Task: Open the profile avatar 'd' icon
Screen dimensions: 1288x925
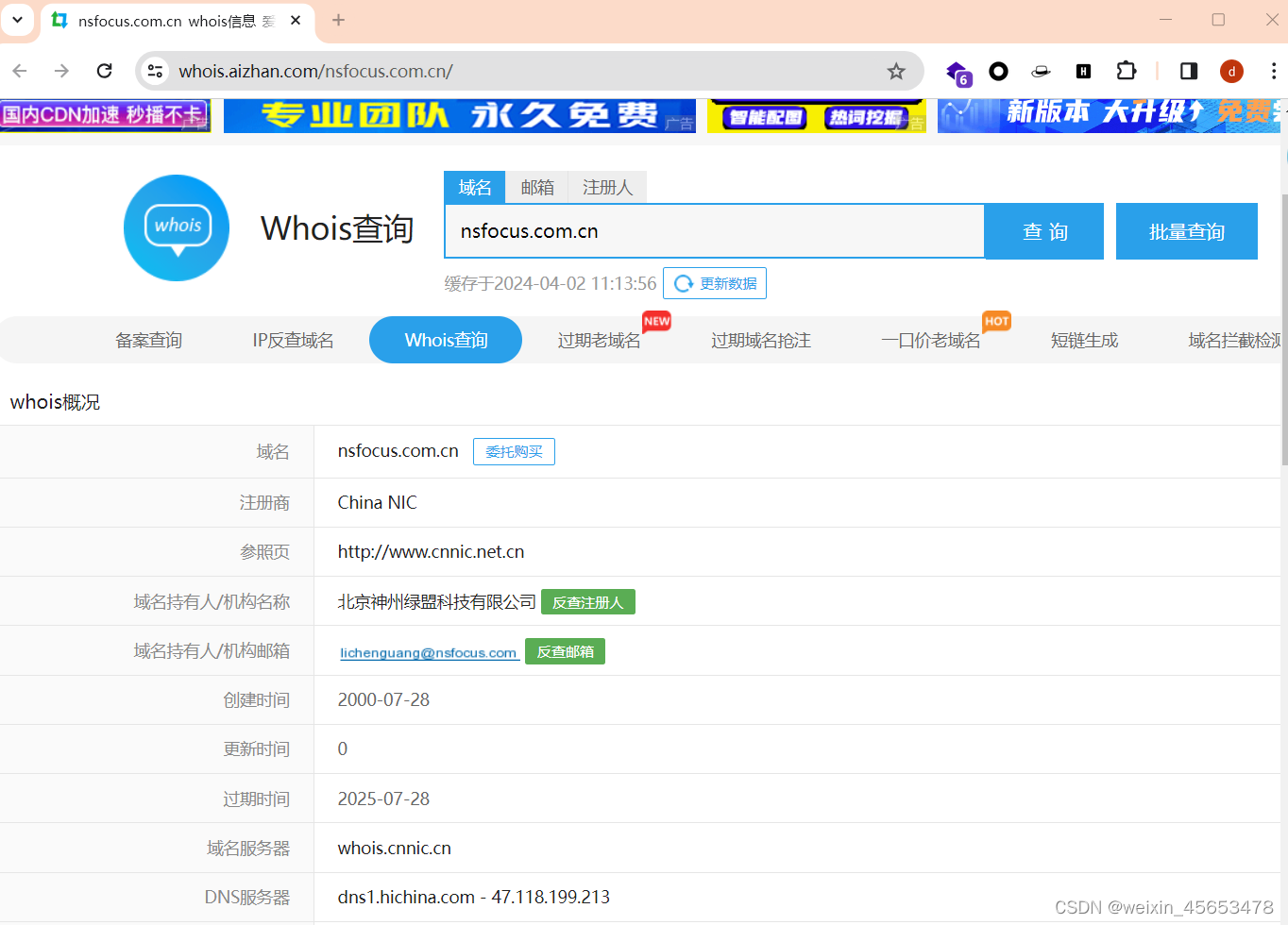Action: [1231, 71]
